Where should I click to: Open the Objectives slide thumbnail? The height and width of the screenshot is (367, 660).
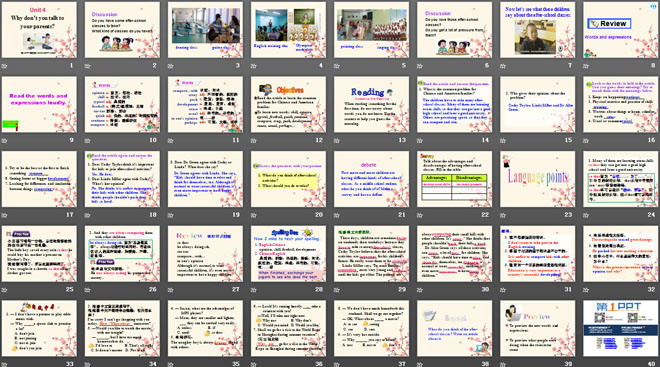click(x=288, y=104)
